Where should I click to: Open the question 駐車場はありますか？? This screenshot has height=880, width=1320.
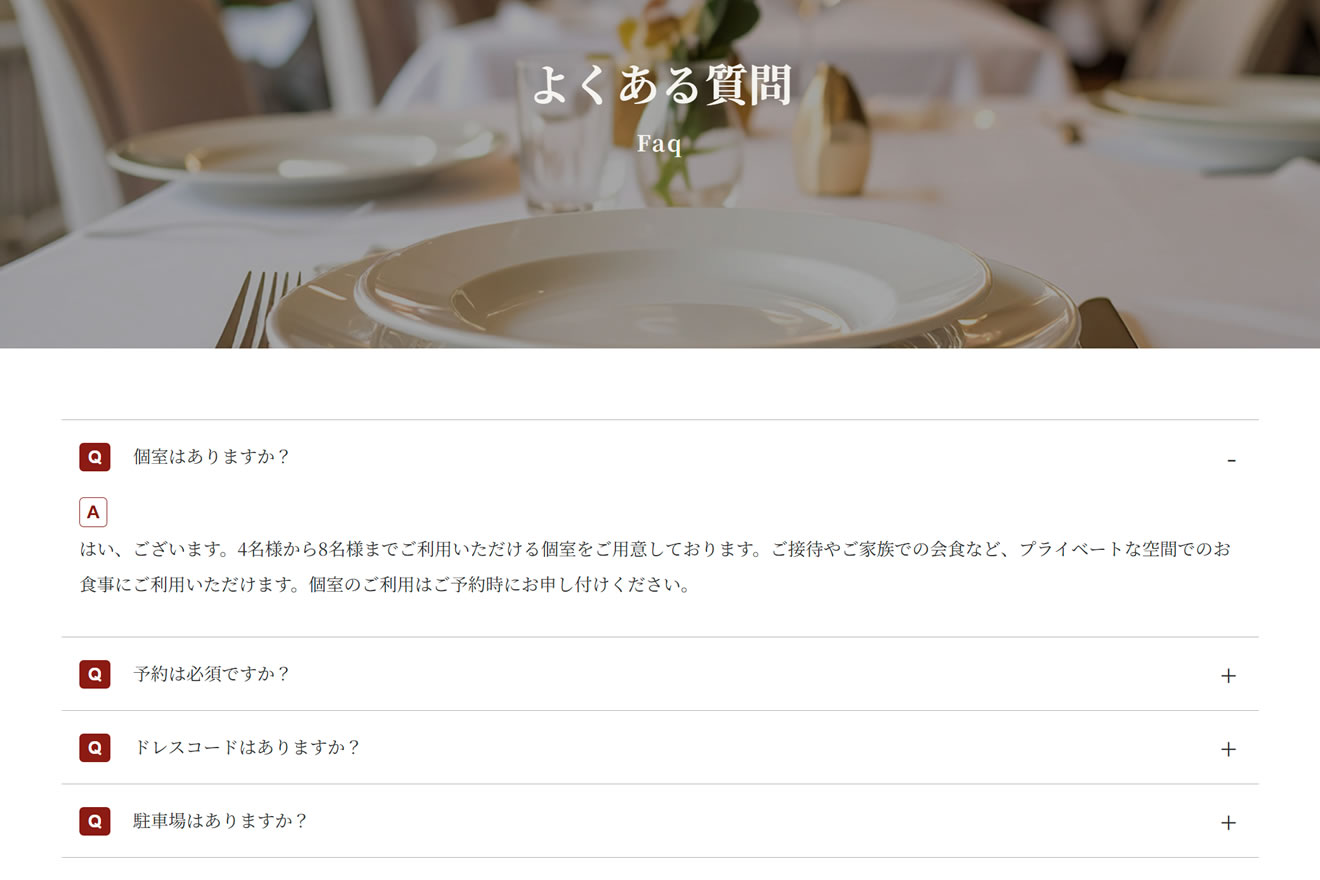(221, 821)
